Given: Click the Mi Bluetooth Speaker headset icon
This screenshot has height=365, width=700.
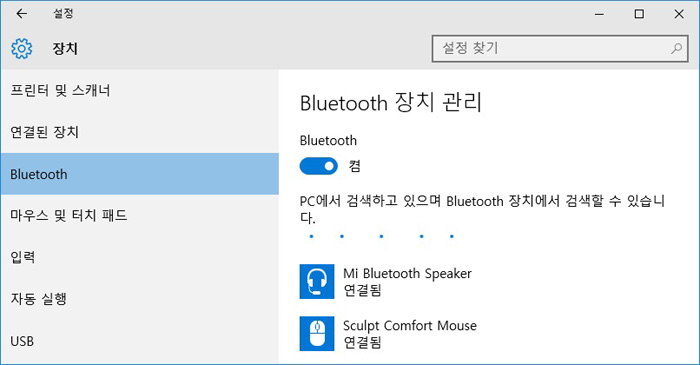Looking at the screenshot, I should [317, 282].
